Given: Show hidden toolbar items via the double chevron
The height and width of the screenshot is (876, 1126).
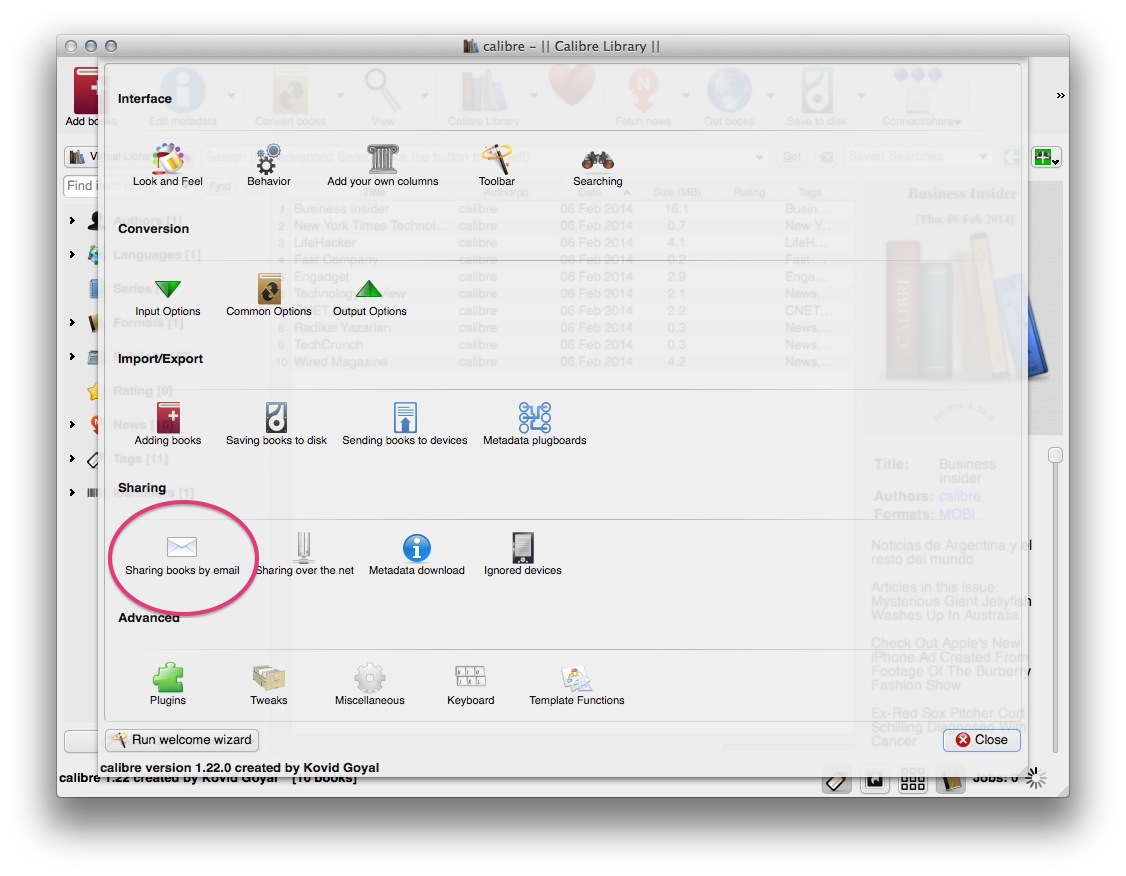Looking at the screenshot, I should tap(1060, 95).
